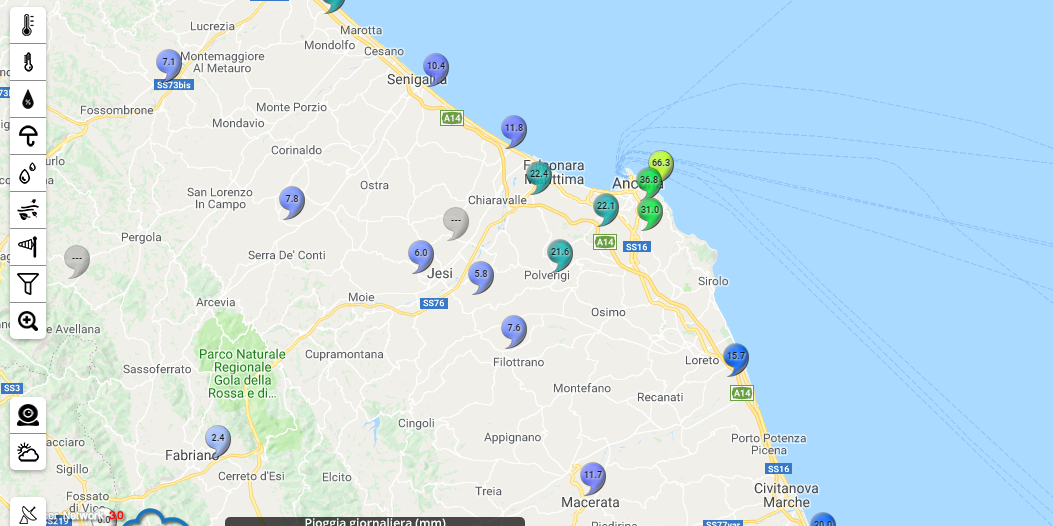Open the 7.1 marker near Montemaggiore Al Metauro
This screenshot has width=1053, height=526.
(169, 63)
